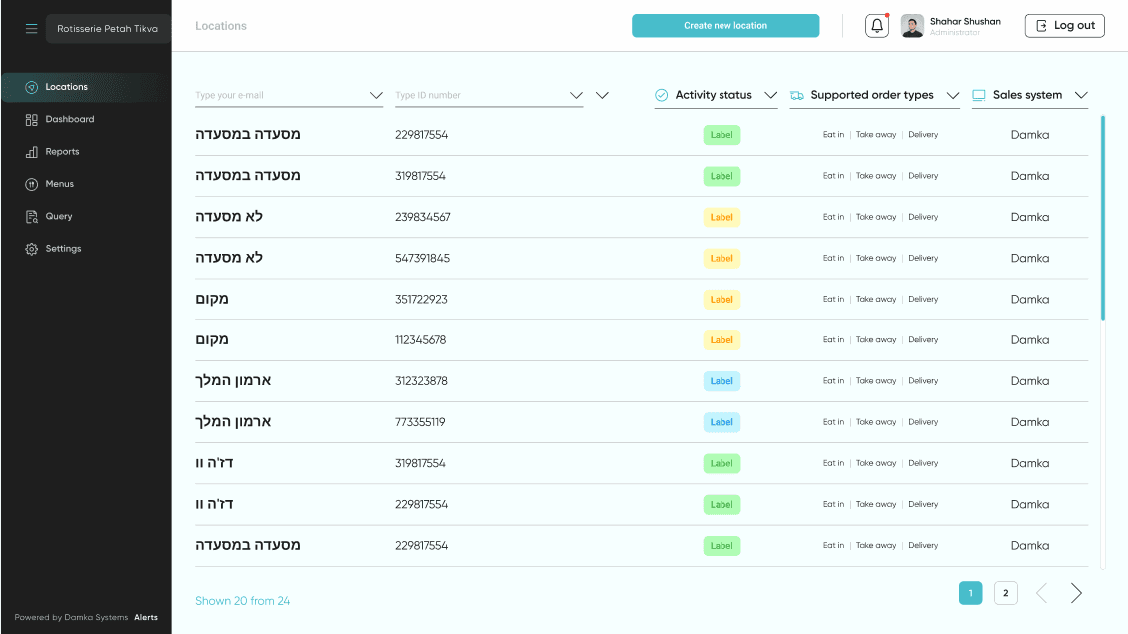Viewport: 1128px width, 634px height.
Task: Click the Query document icon
Action: [31, 217]
